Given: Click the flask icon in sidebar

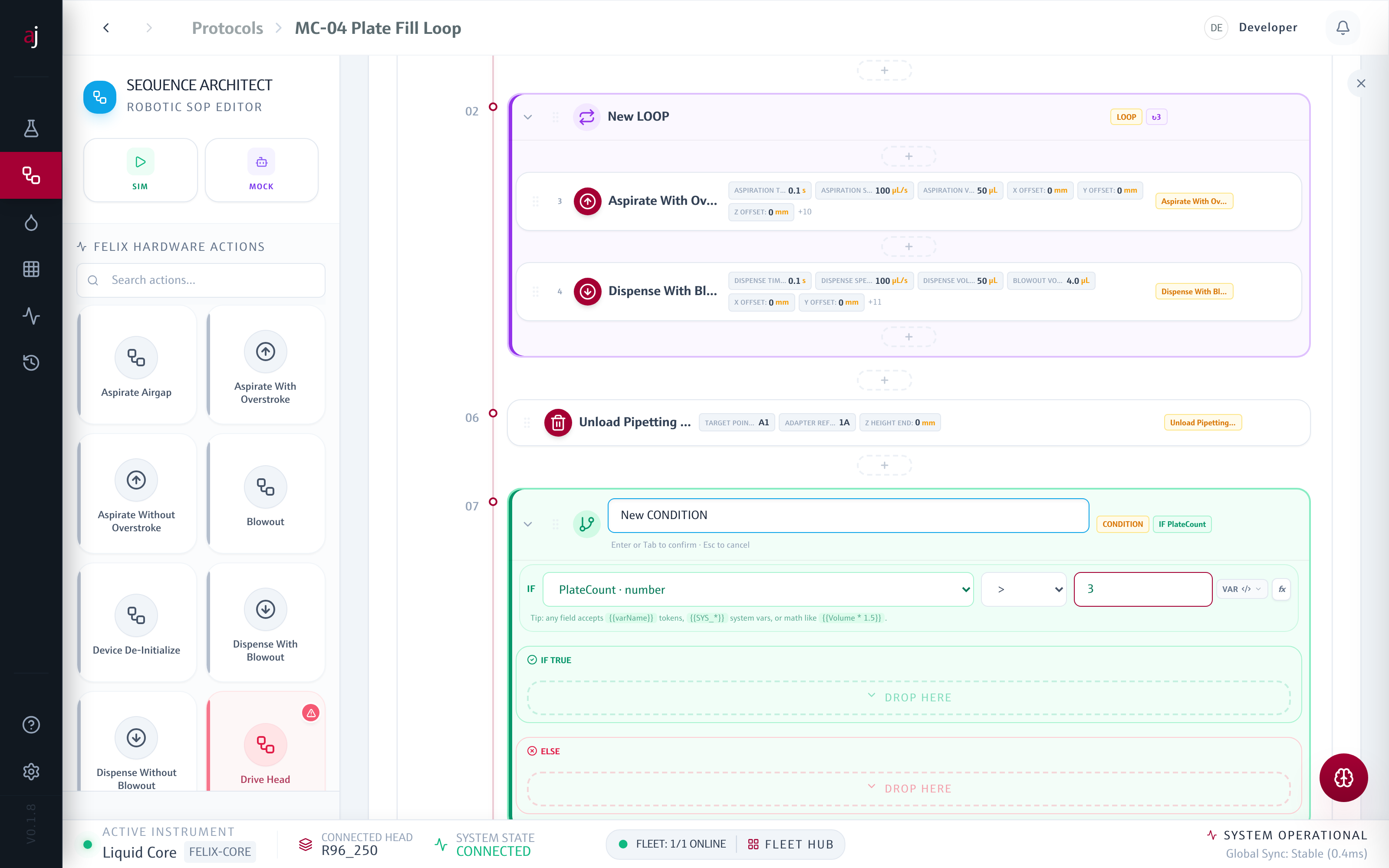Looking at the screenshot, I should pos(31,128).
